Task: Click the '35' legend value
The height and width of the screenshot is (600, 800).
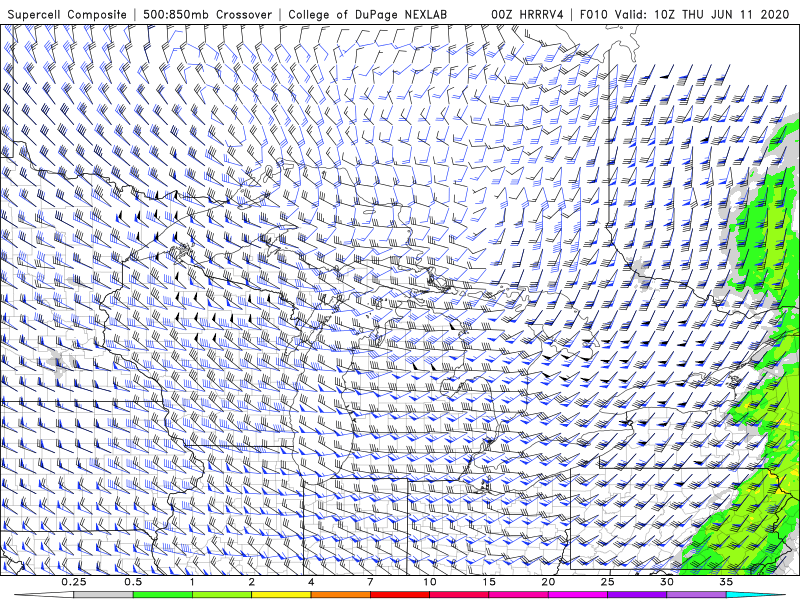Action: click(x=727, y=582)
